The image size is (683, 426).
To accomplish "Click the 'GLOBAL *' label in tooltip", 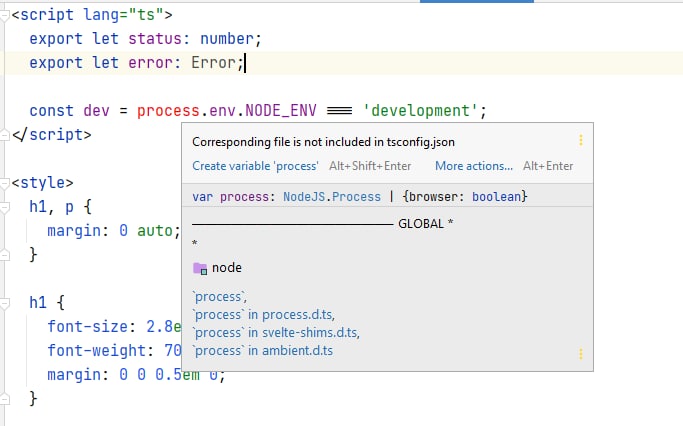I will [x=426, y=224].
